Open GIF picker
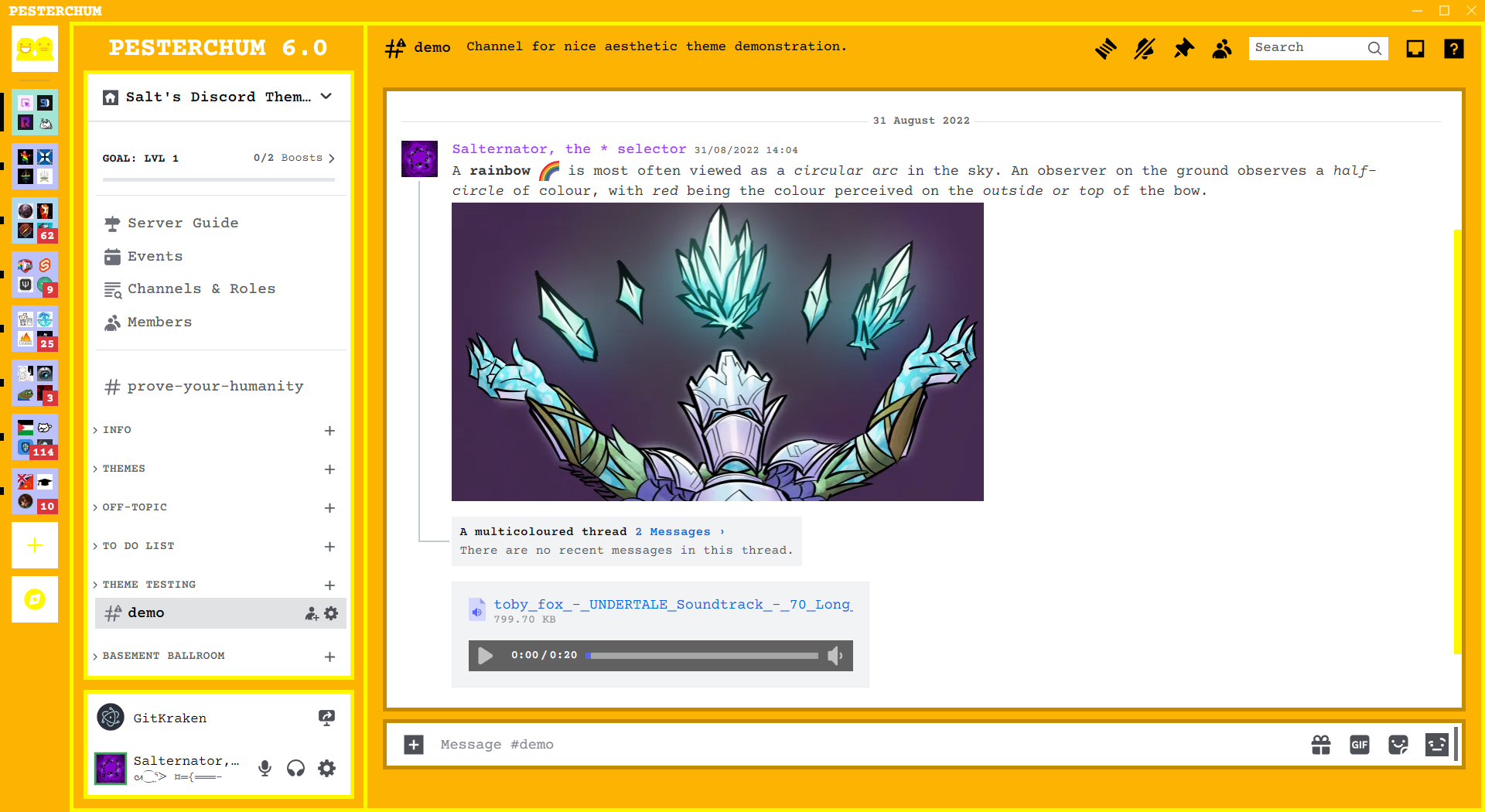Viewport: 1485px width, 812px height. [1360, 745]
